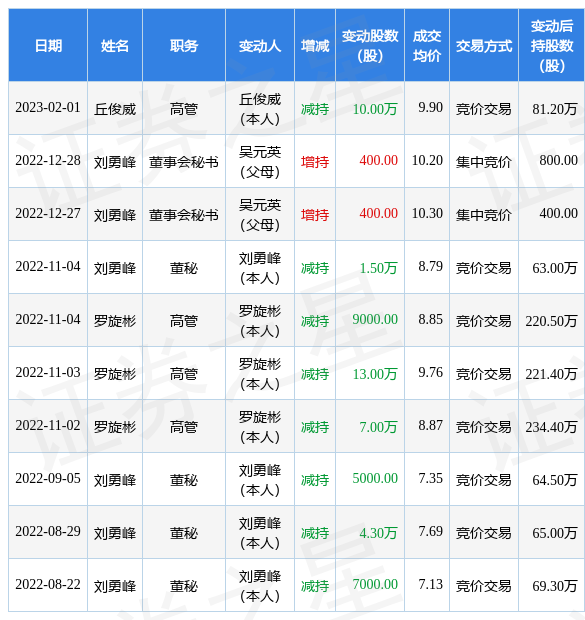The height and width of the screenshot is (620, 585).
Task: Click the 4.30万 share change value
Action: 378,533
